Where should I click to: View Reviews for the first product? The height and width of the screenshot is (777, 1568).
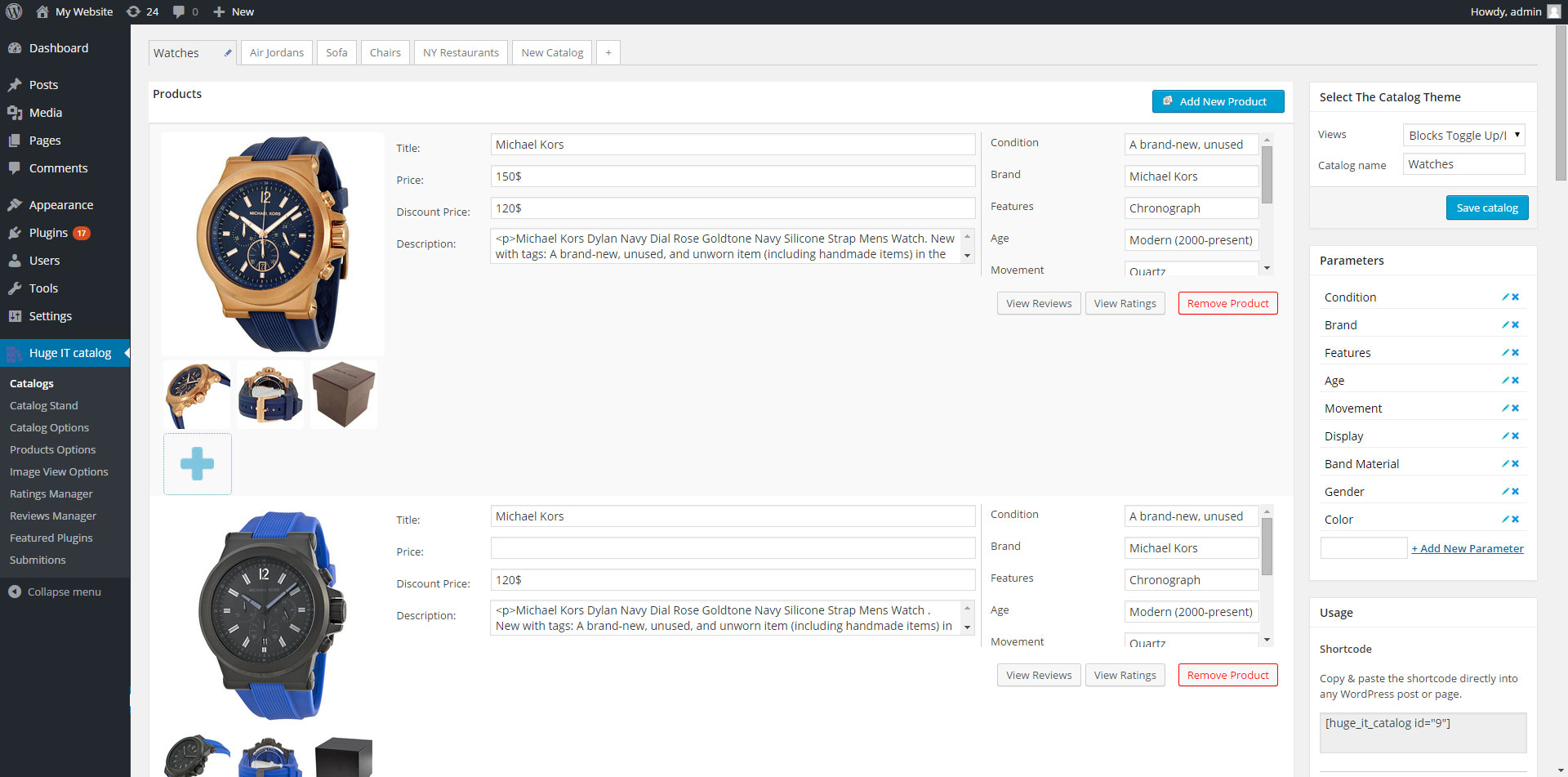[1039, 303]
